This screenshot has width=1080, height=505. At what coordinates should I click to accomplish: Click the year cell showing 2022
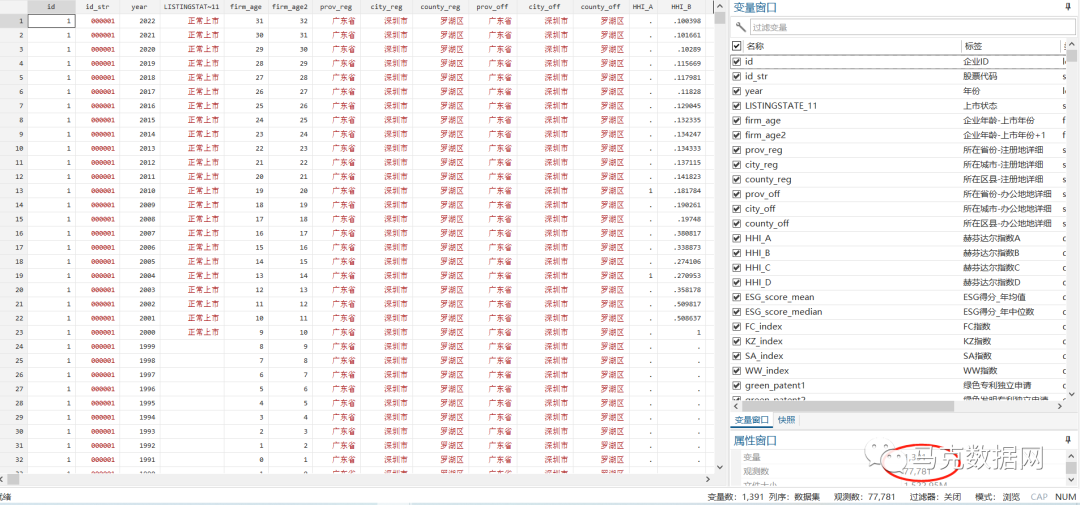[x=138, y=21]
